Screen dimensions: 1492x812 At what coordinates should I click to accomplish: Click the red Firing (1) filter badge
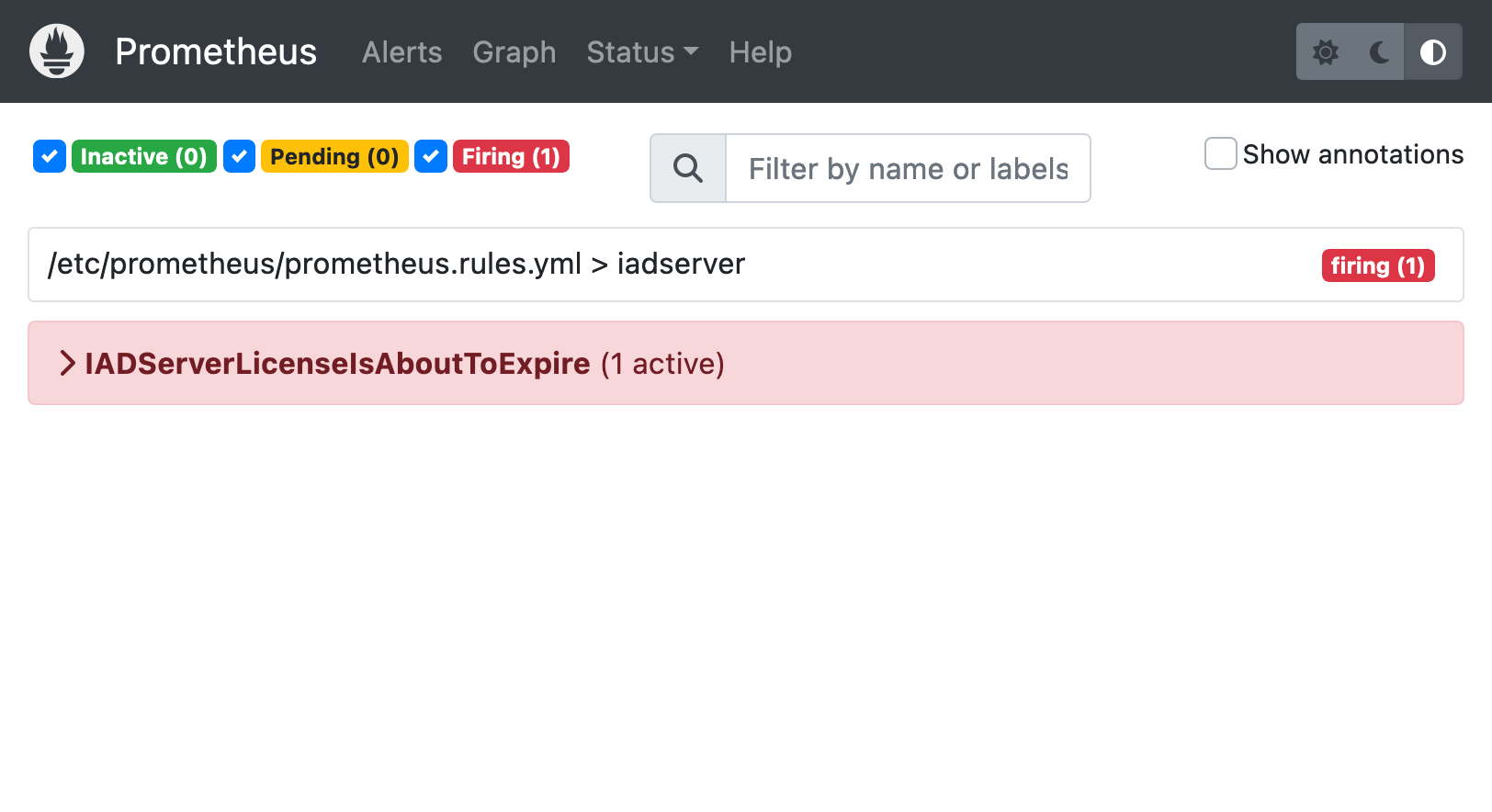pos(511,156)
